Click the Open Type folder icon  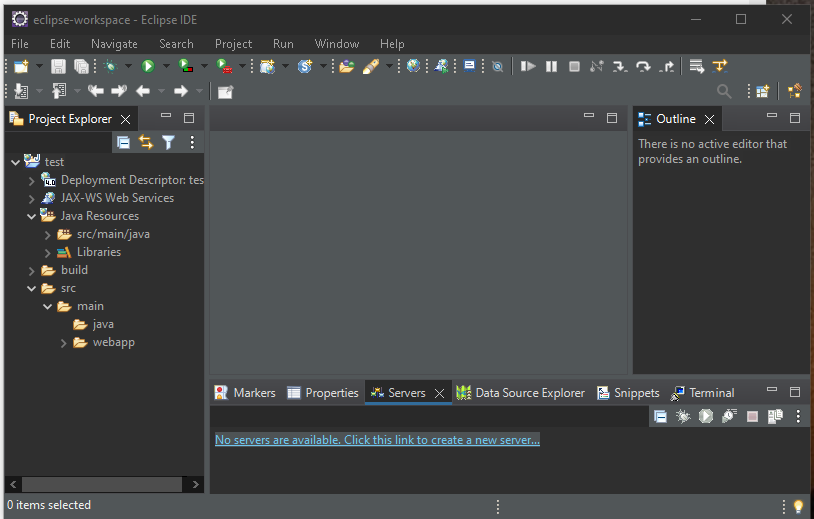point(347,66)
